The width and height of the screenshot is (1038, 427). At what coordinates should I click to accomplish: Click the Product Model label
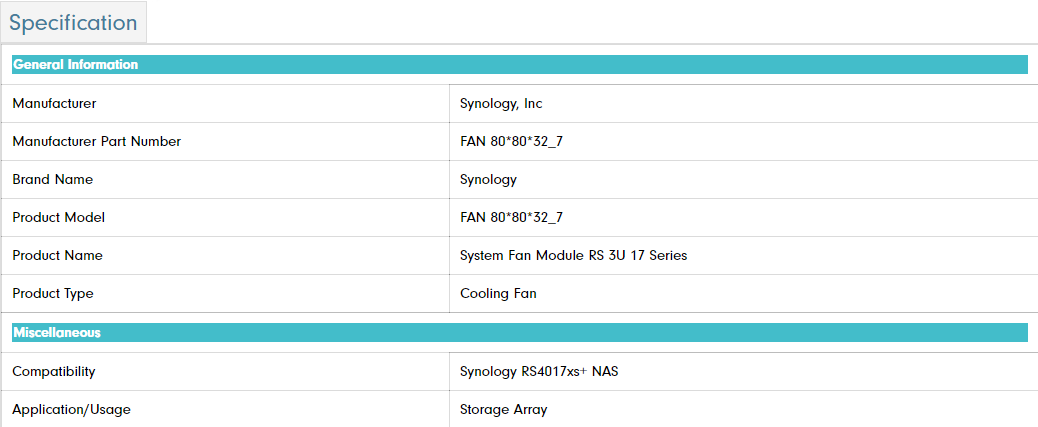click(x=58, y=217)
